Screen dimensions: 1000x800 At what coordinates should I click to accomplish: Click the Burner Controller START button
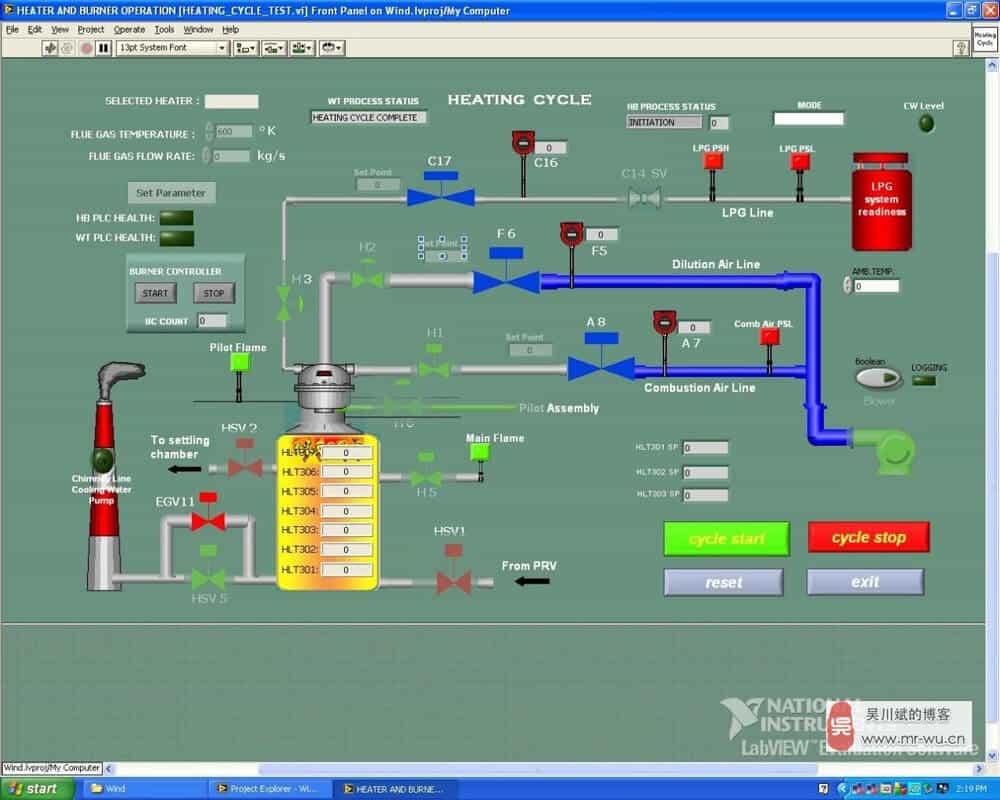coord(155,293)
